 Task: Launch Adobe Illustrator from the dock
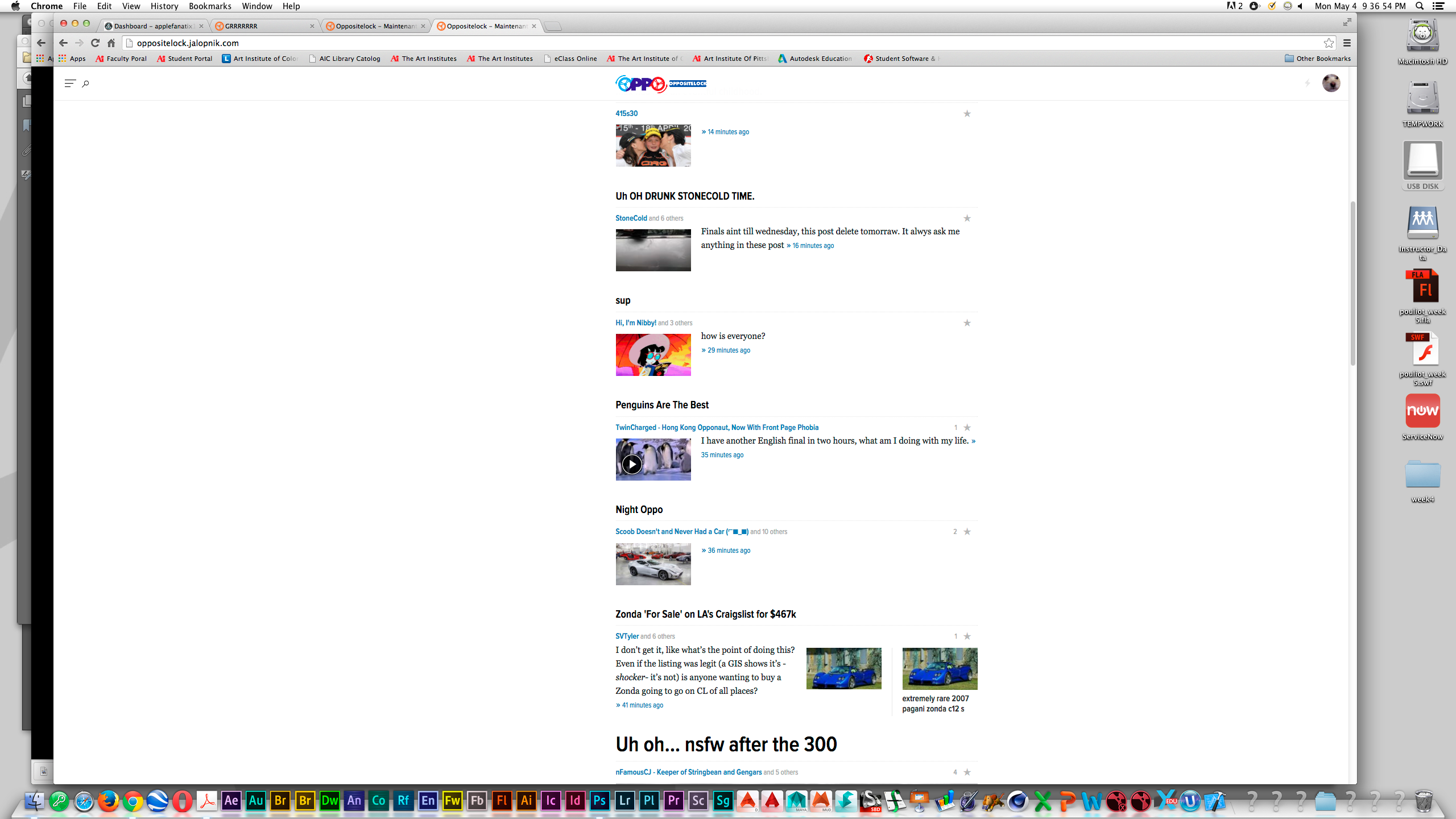point(526,801)
